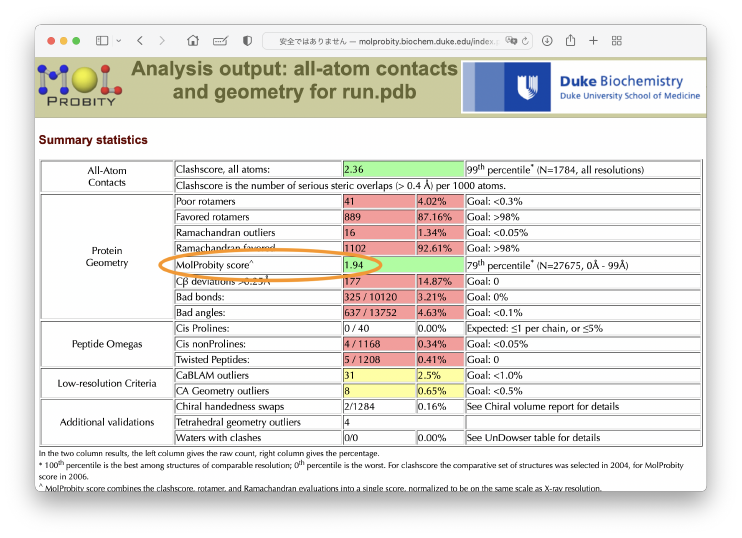Show downloads with the download icon

(x=547, y=41)
